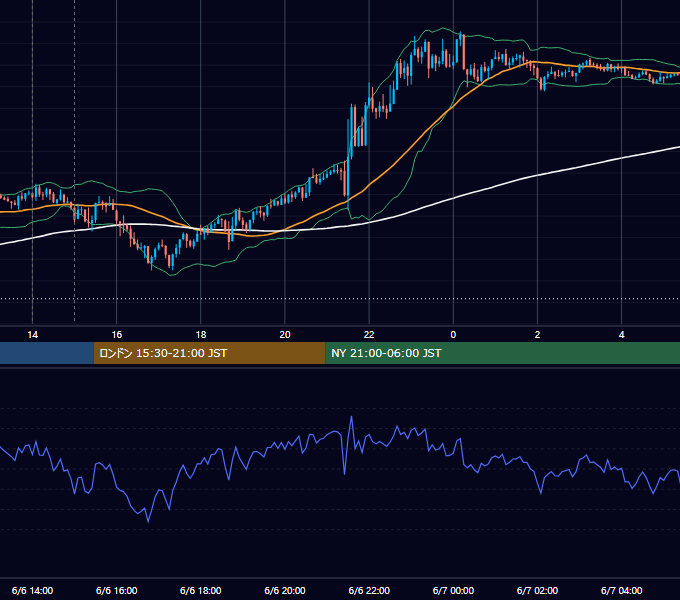Click the 6/6 14:00 label on indicator axis
The height and width of the screenshot is (600, 680).
[x=33, y=590]
